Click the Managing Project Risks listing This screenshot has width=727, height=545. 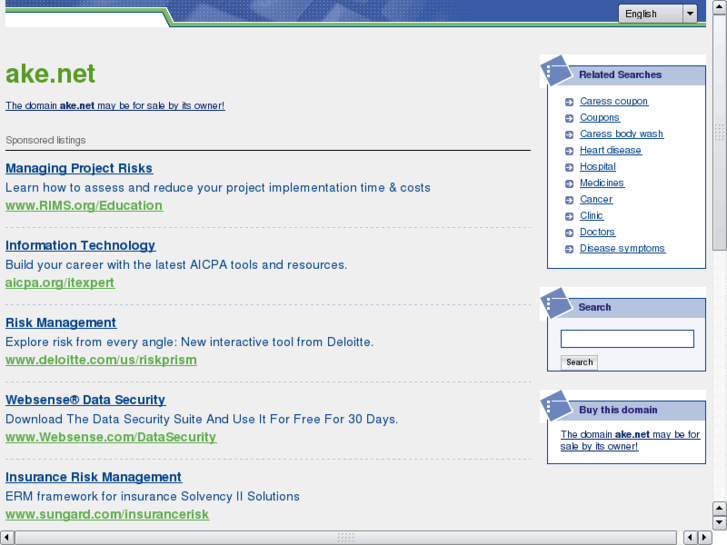tap(79, 168)
